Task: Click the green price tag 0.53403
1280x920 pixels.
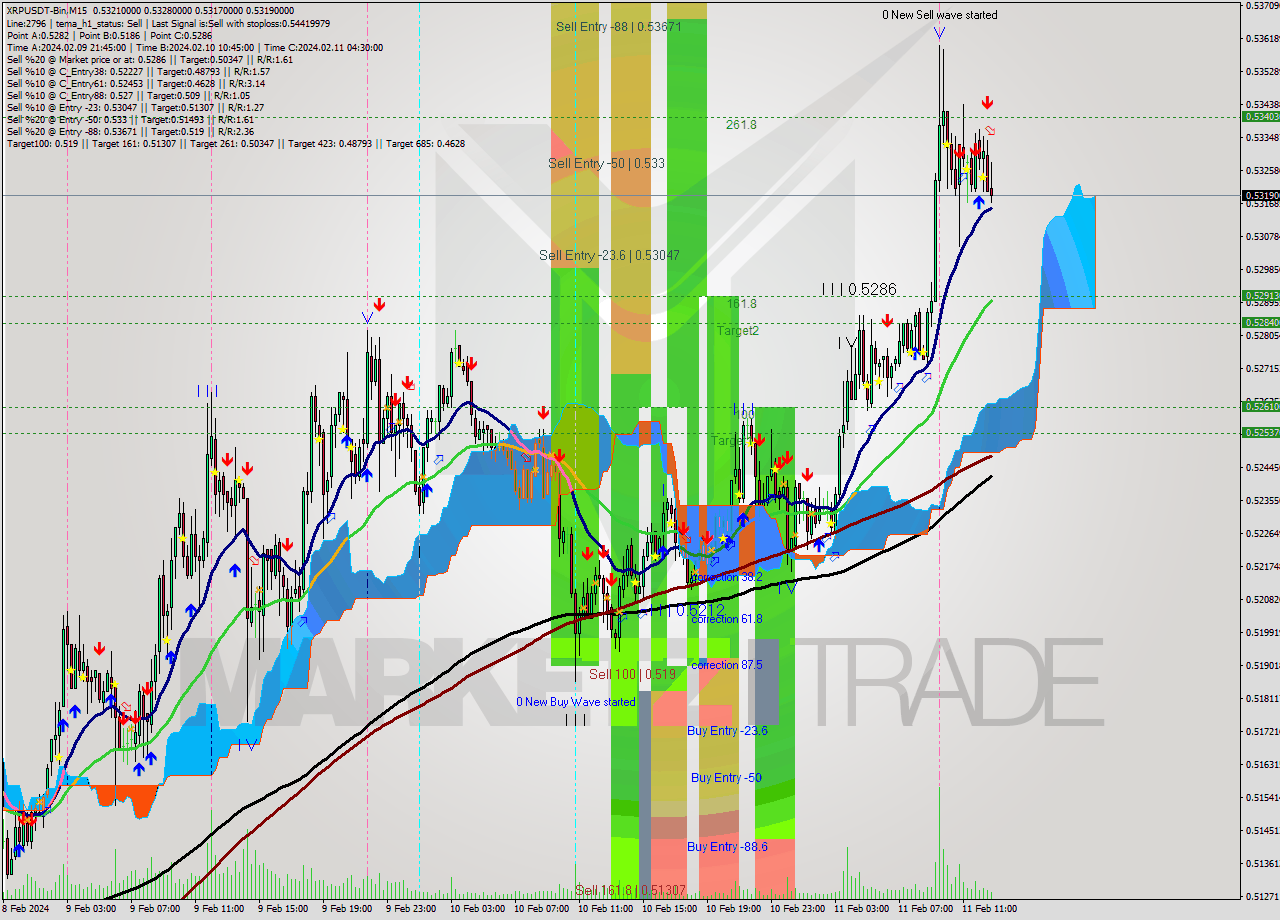Action: (1260, 116)
